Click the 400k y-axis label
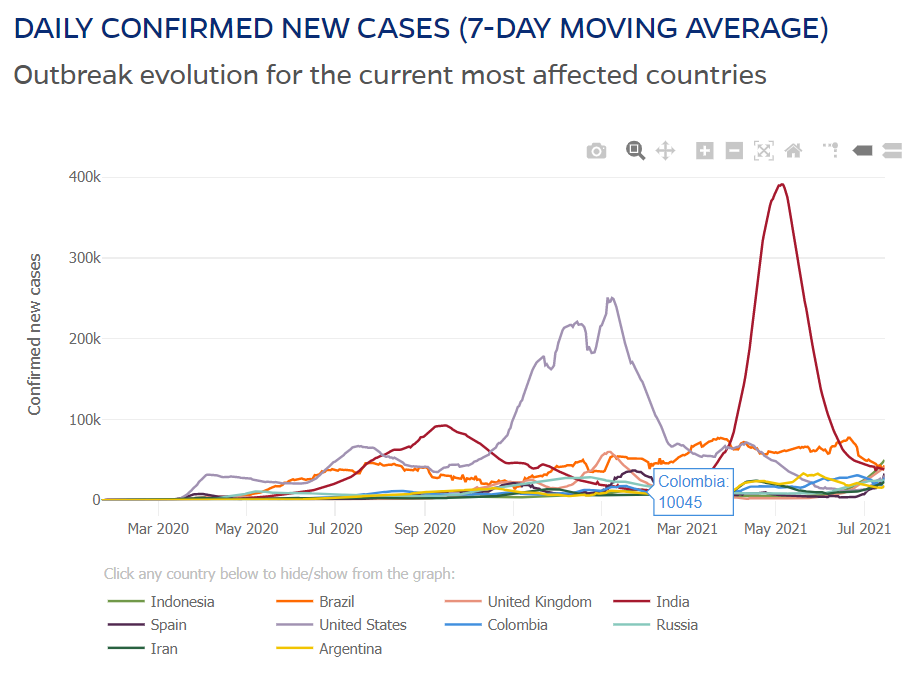Image resolution: width=921 pixels, height=676 pixels. 85,177
